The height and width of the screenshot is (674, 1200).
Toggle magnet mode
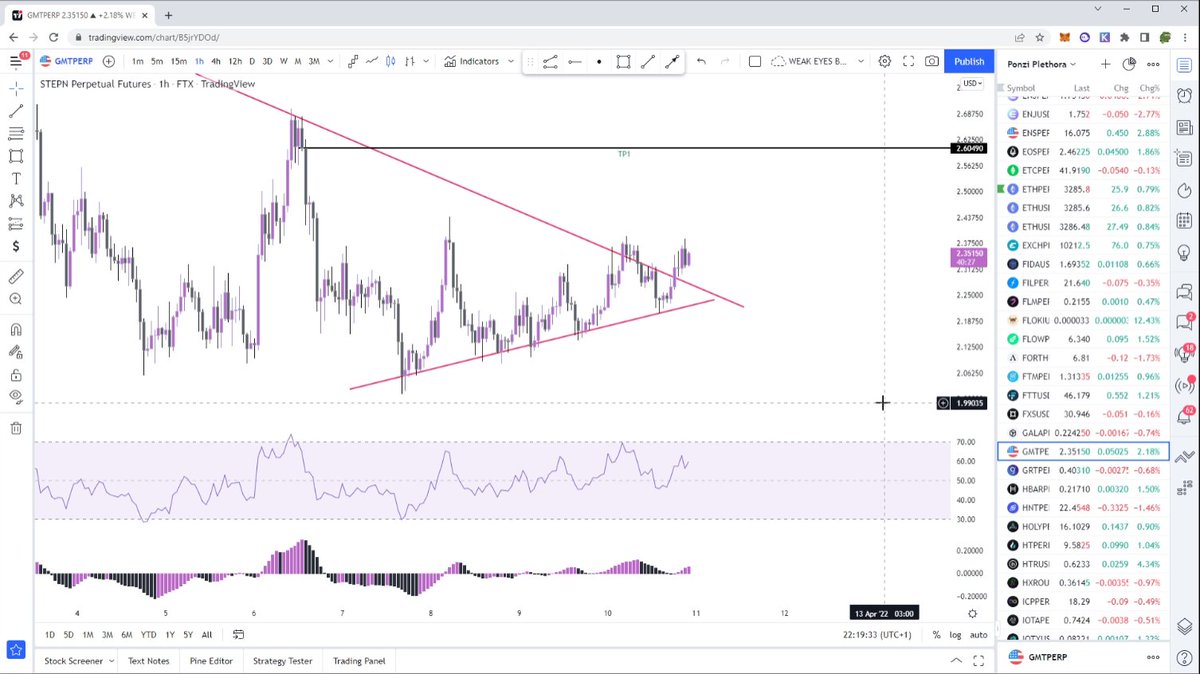16,329
